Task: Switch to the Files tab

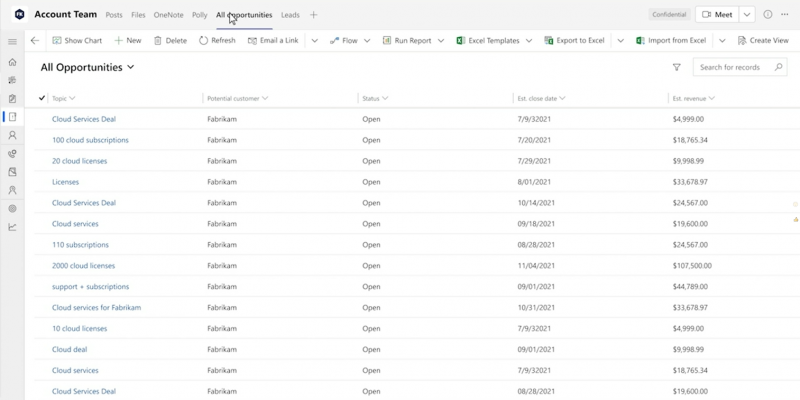Action: [x=138, y=15]
